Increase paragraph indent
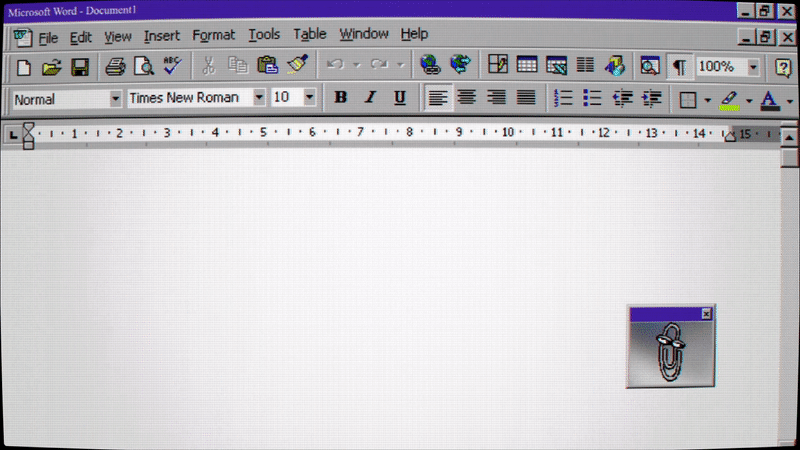 coord(652,98)
